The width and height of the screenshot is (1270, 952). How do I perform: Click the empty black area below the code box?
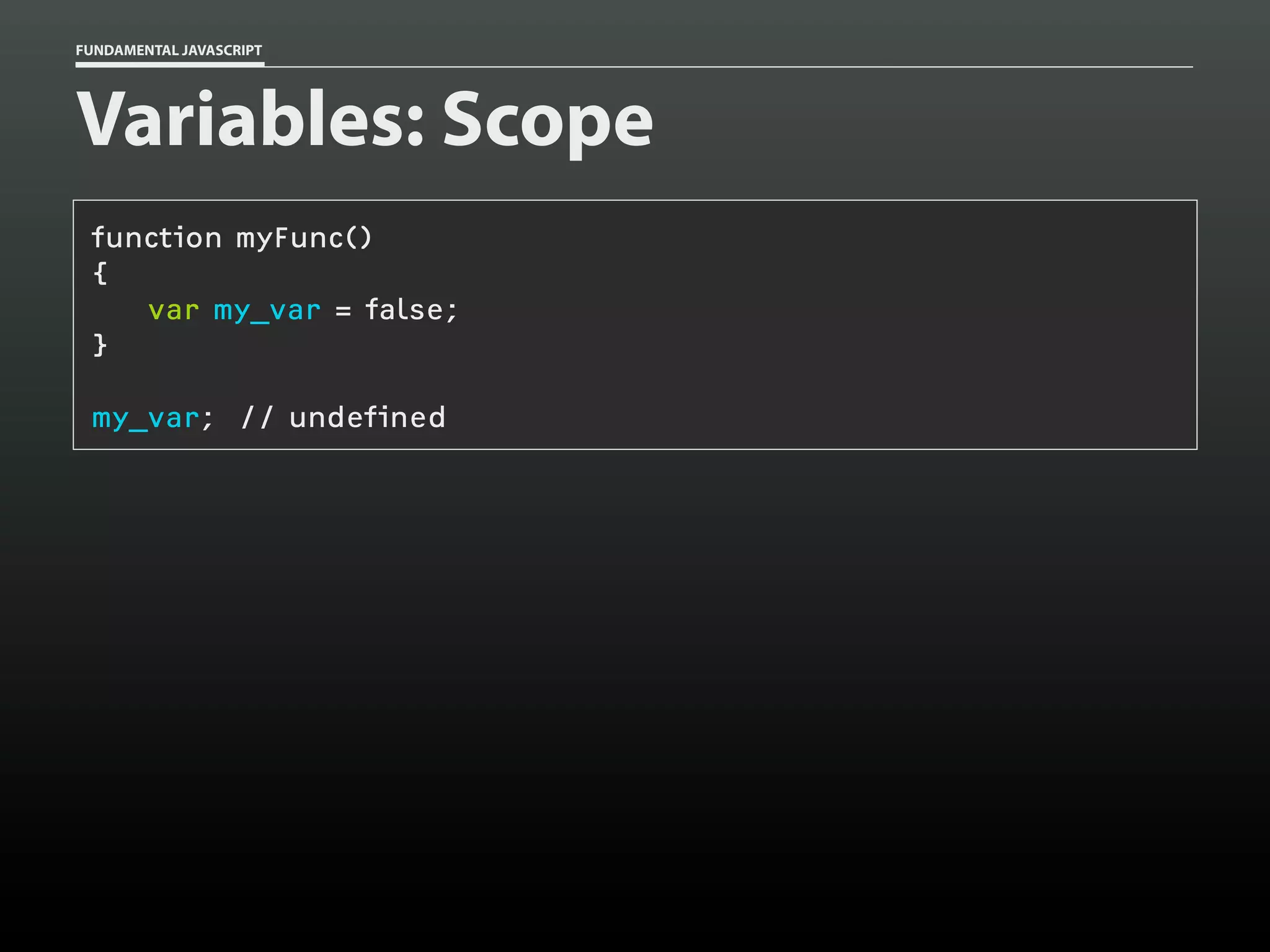635,682
